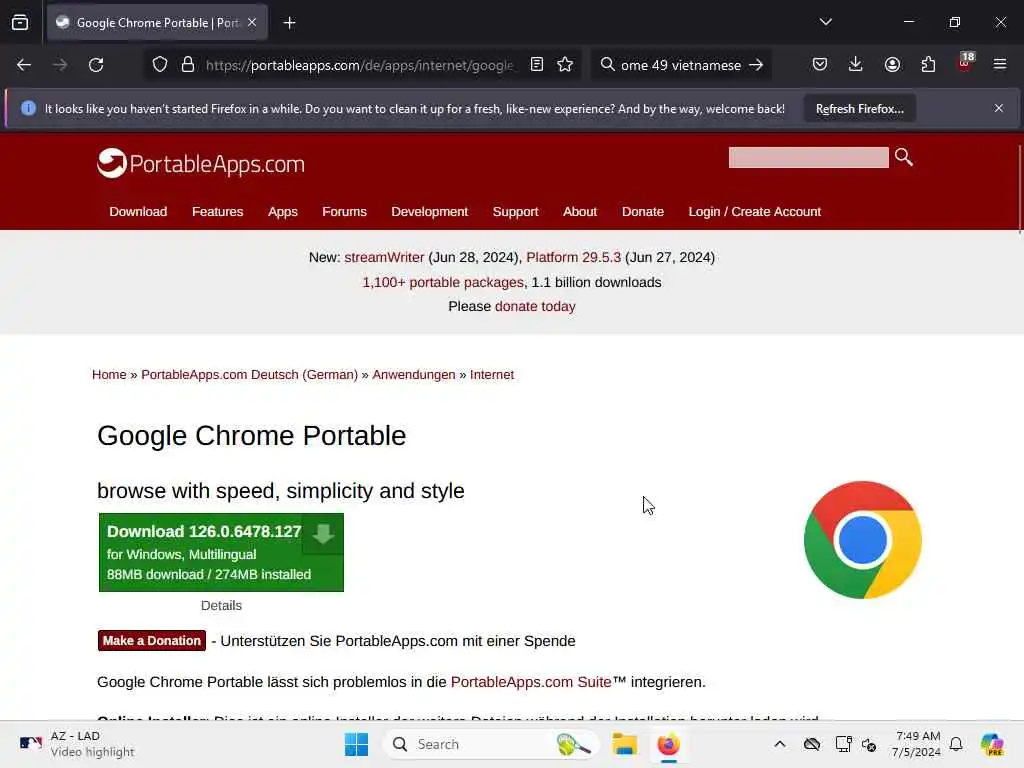1024x768 pixels.
Task: Launch Copilot from the taskbar
Action: coord(992,744)
